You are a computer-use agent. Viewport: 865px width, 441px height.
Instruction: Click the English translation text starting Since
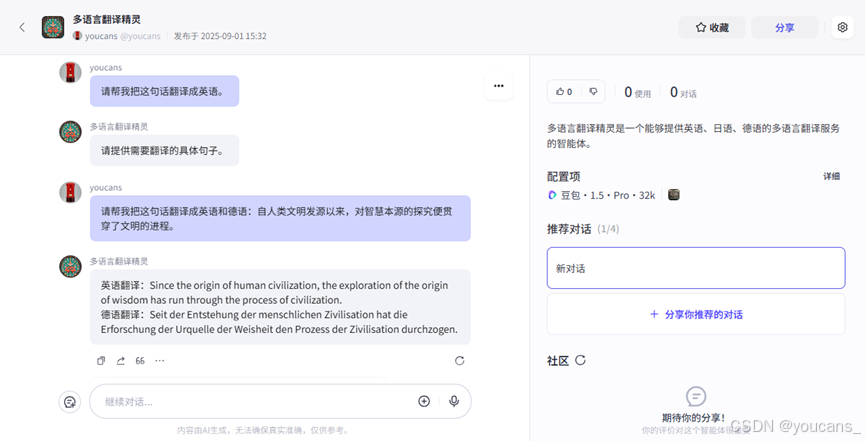coord(274,293)
